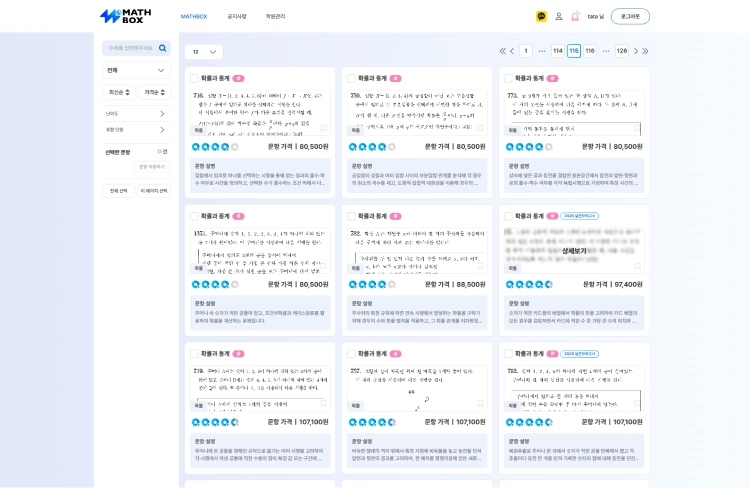Click the 선택한 문항 '0 건' count
This screenshot has width=750, height=488.
[x=163, y=152]
